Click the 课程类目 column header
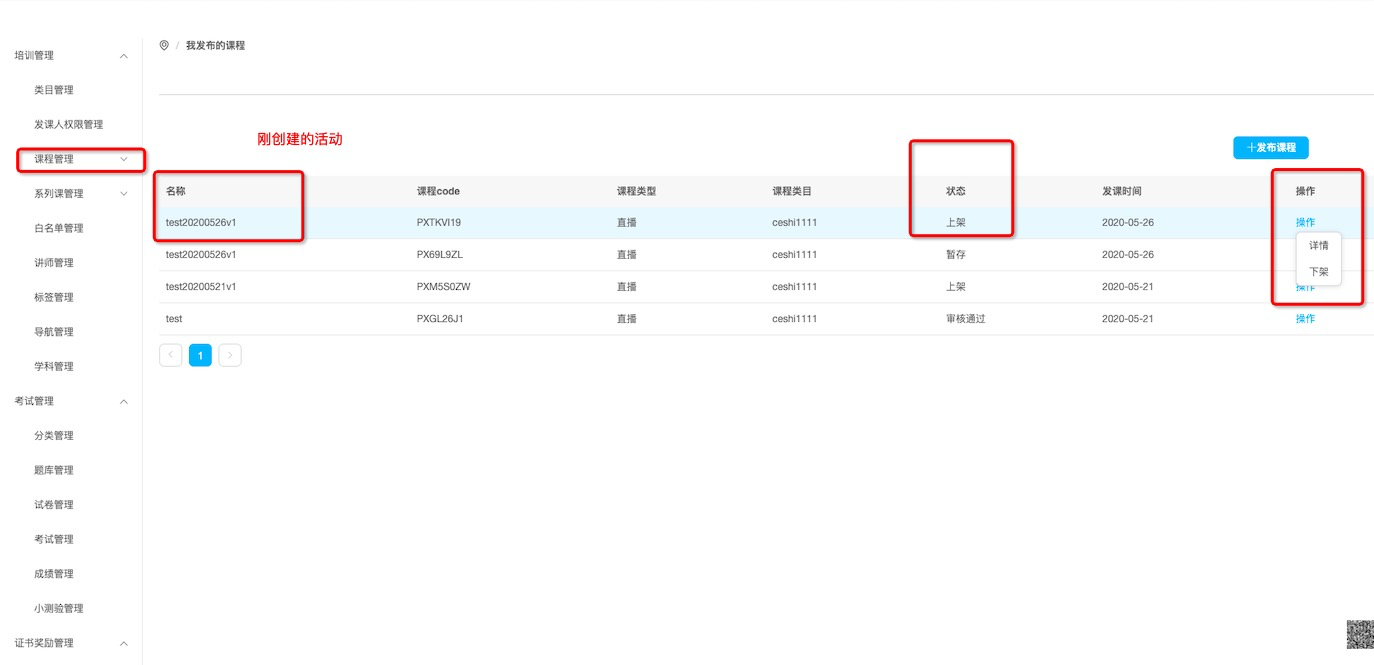Image resolution: width=1374 pixels, height=665 pixels. pos(792,191)
